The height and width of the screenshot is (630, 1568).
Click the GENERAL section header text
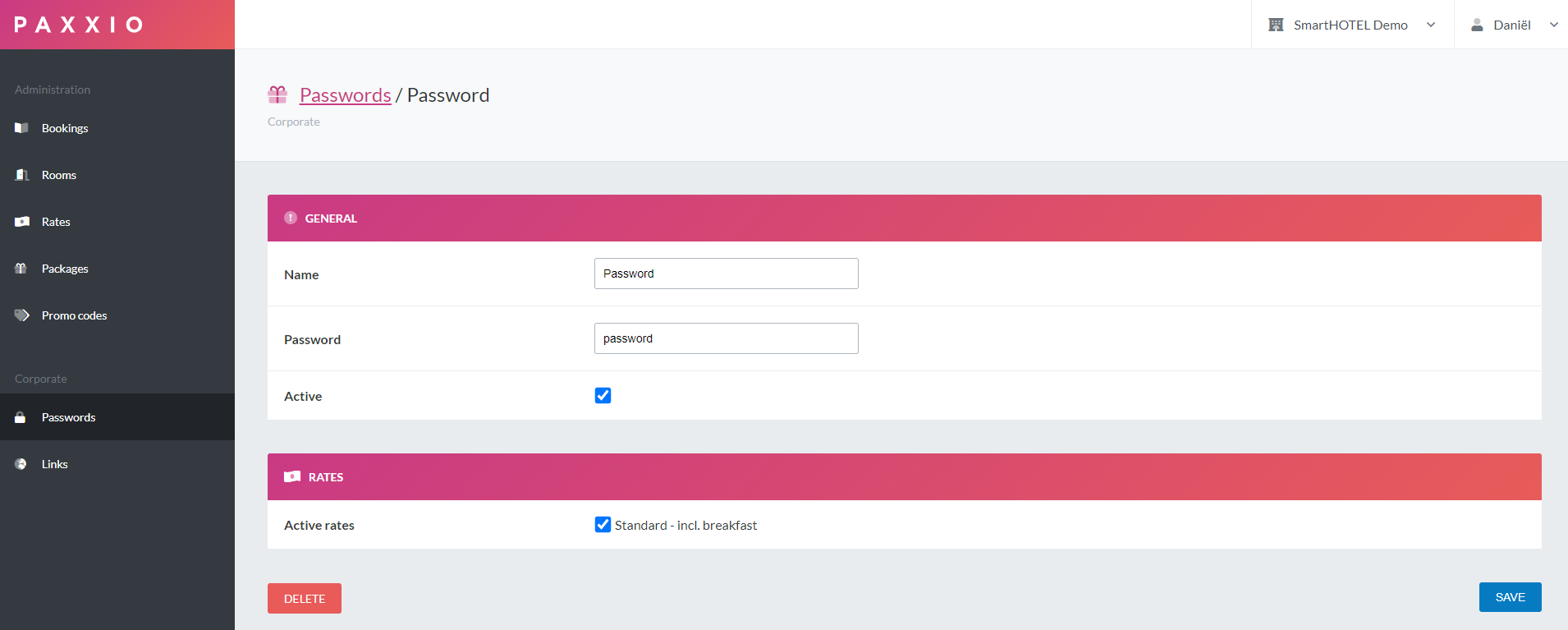point(331,218)
